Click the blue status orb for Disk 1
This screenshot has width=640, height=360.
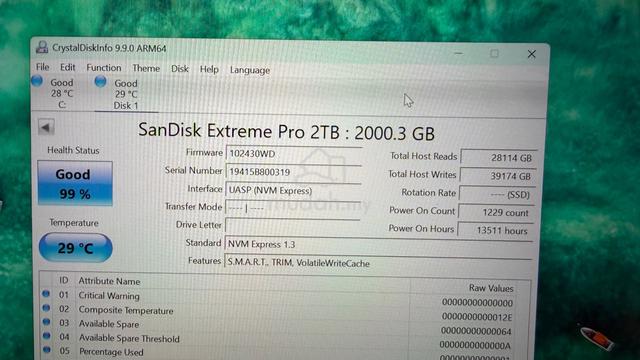[x=100, y=82]
